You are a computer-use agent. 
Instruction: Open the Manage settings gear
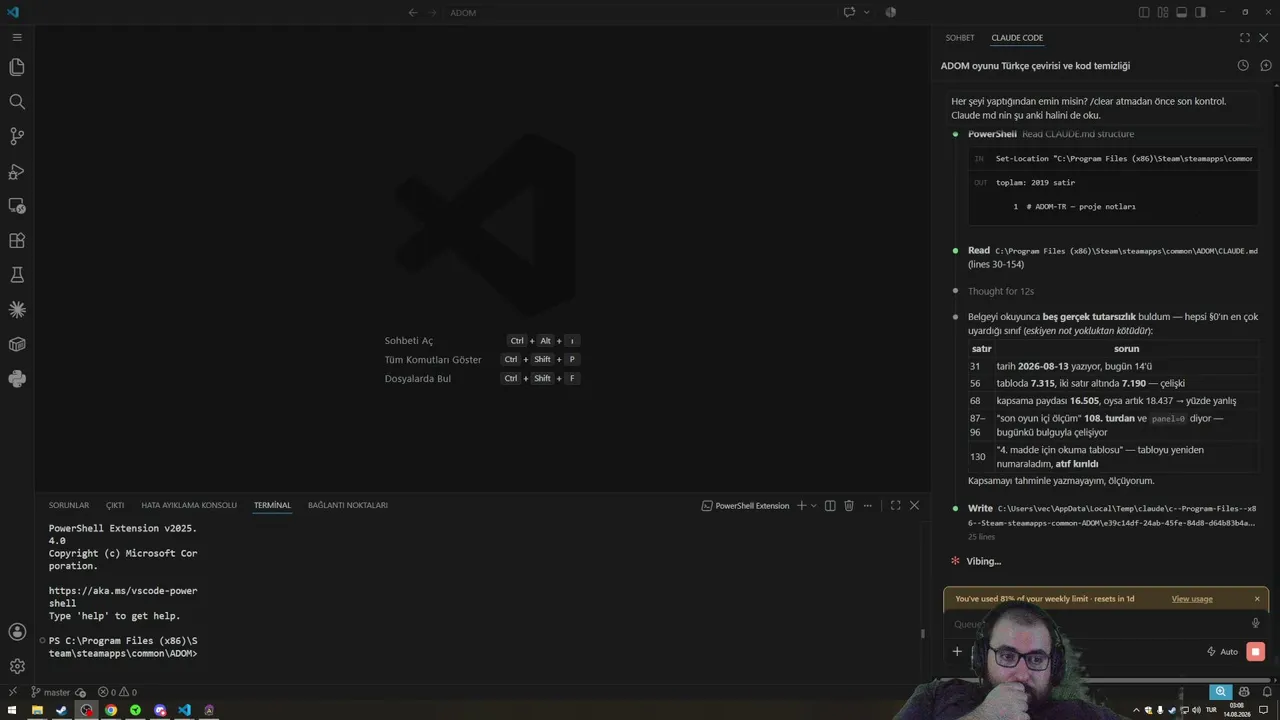tap(17, 666)
